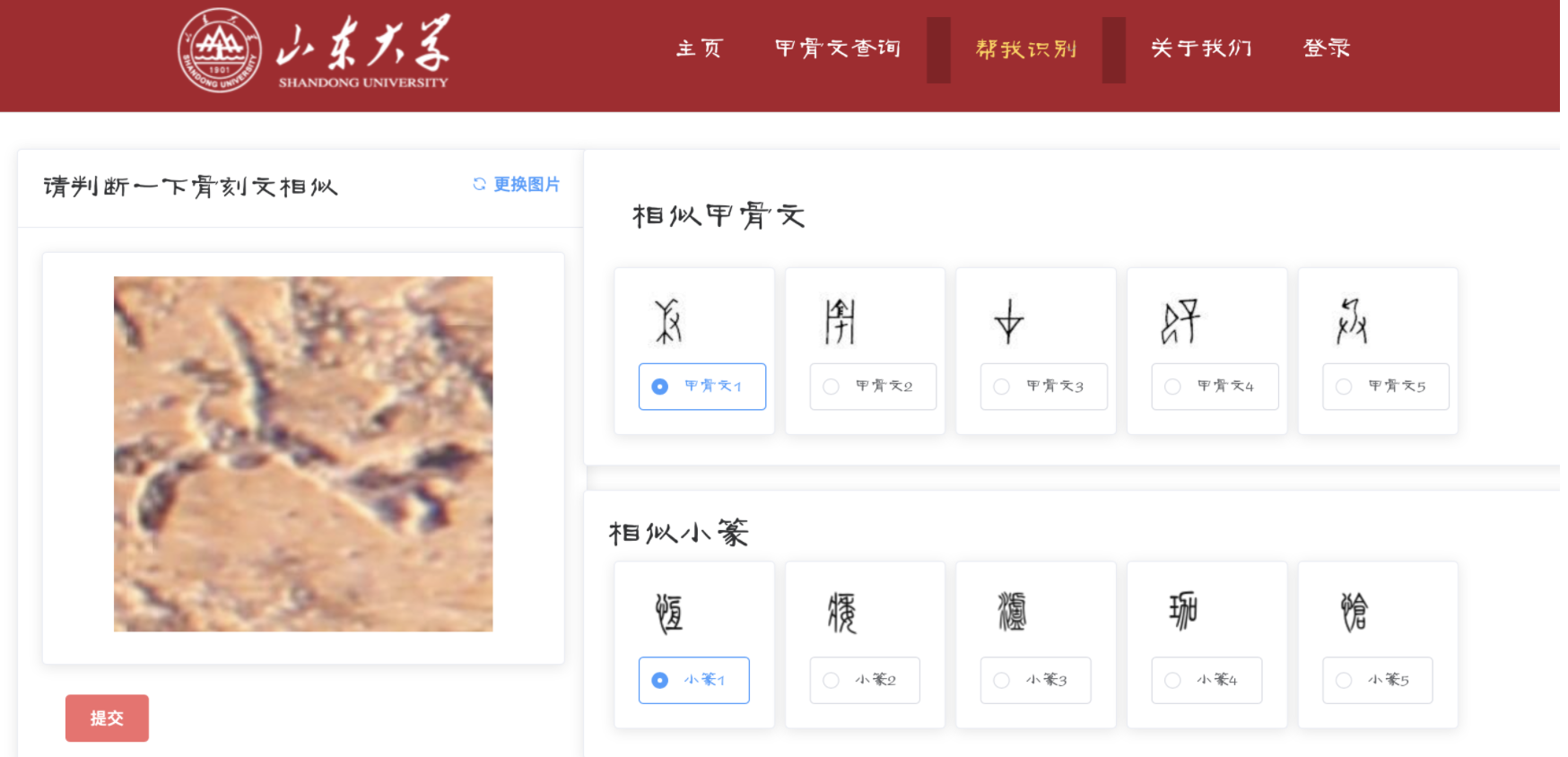The height and width of the screenshot is (757, 1568).
Task: Click the fifth small seal glyph image
Action: (x=1354, y=612)
